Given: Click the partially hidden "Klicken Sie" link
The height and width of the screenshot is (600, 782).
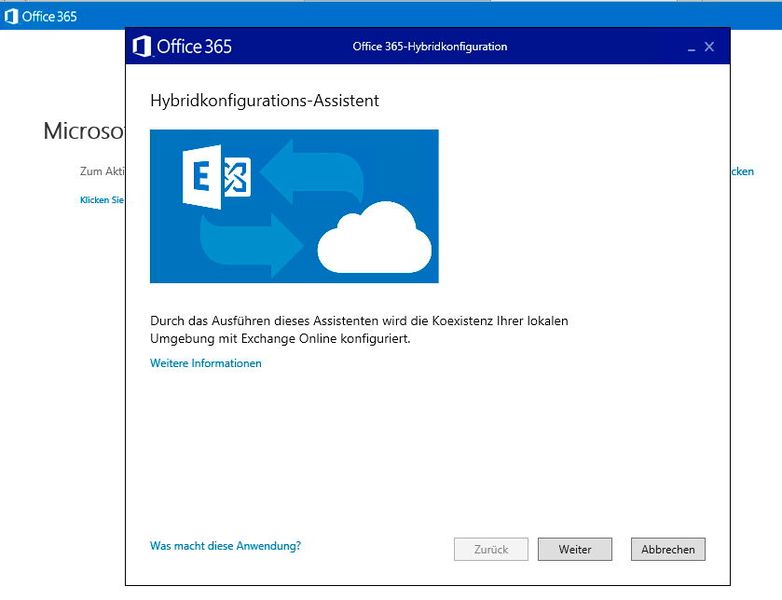Looking at the screenshot, I should coord(102,200).
